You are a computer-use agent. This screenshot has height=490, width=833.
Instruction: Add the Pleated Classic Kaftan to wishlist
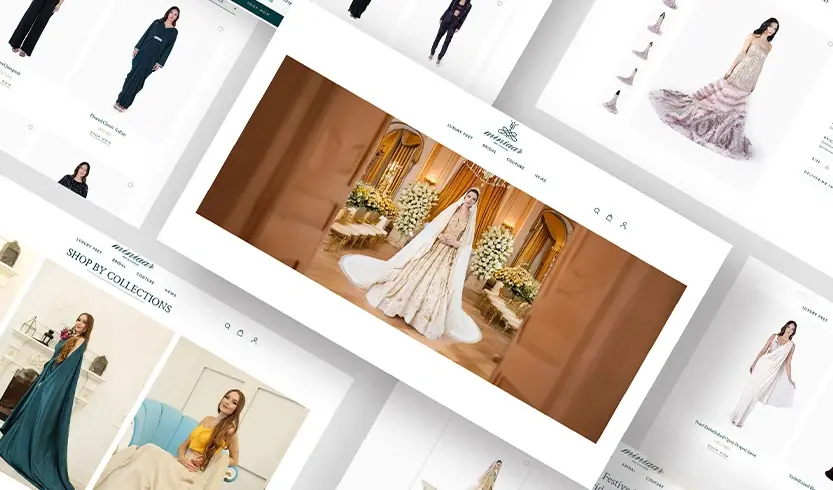(x=220, y=29)
